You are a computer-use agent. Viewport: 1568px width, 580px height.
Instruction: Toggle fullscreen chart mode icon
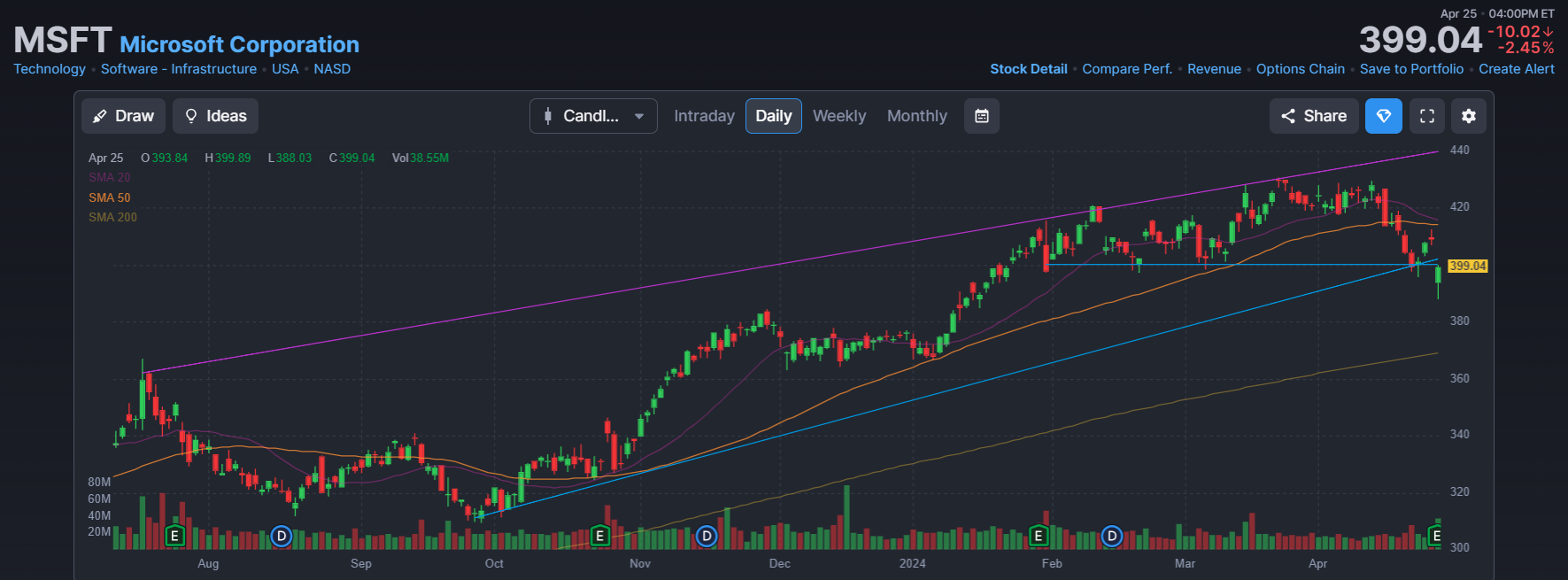tap(1427, 116)
